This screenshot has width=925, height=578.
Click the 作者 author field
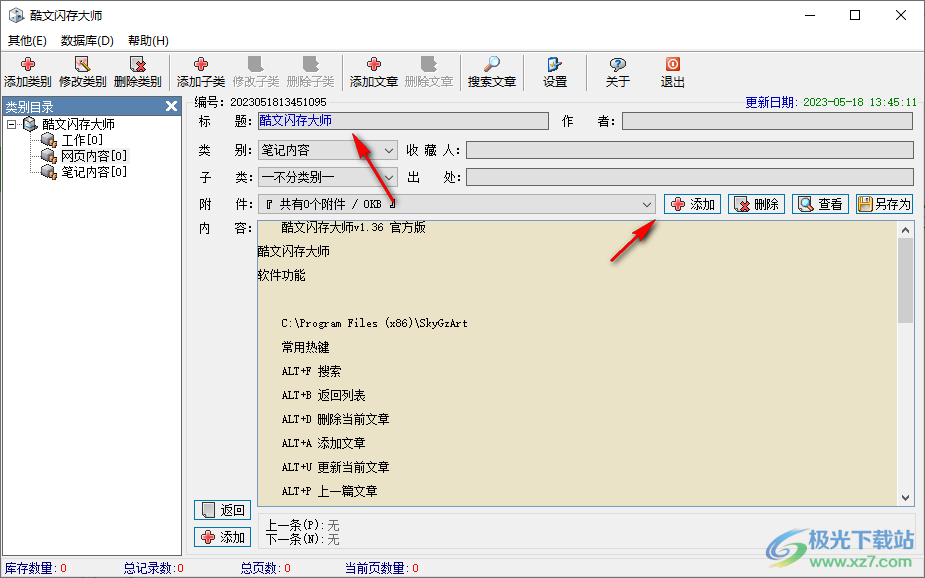click(767, 121)
